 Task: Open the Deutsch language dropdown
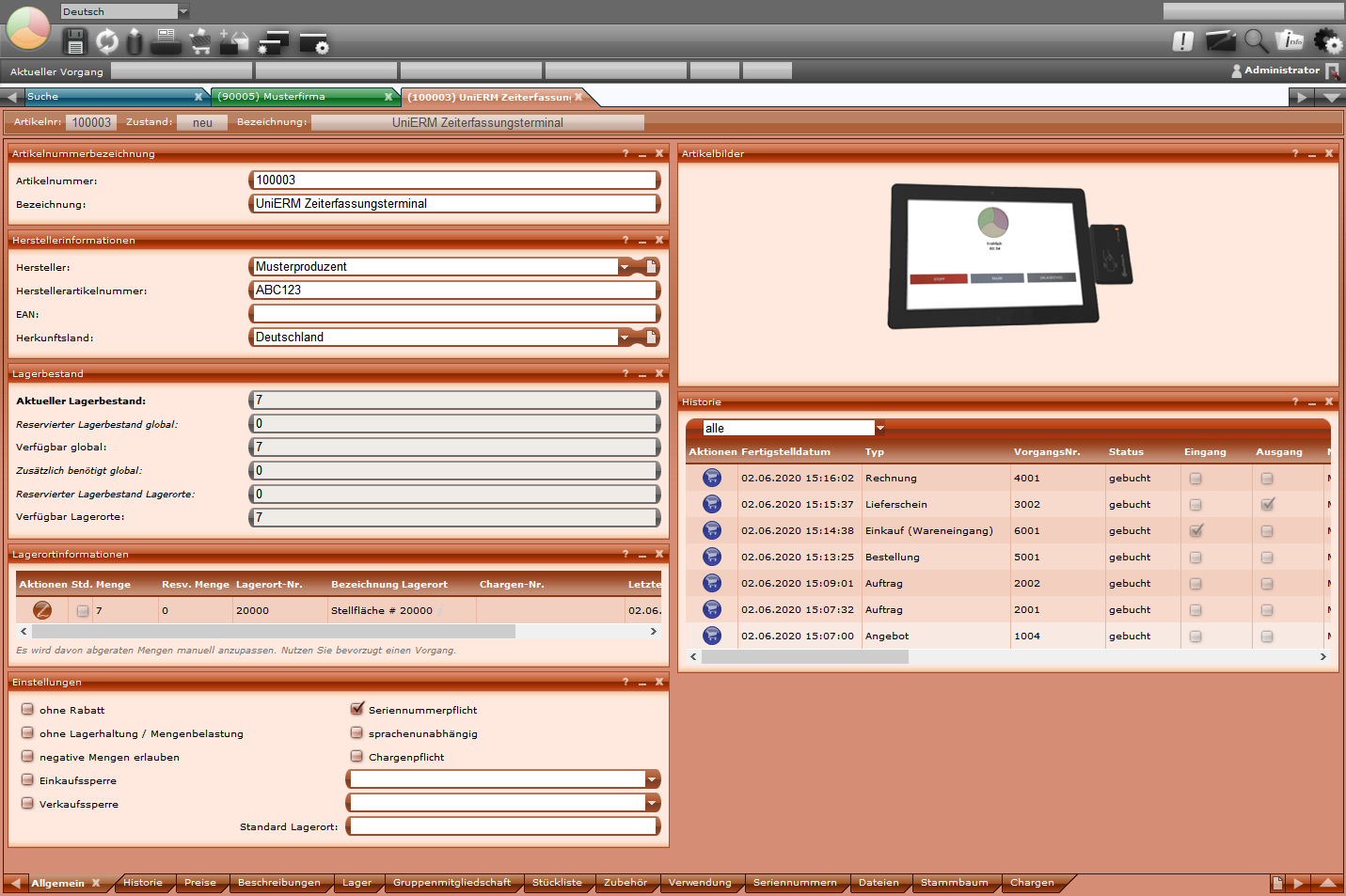[x=183, y=11]
